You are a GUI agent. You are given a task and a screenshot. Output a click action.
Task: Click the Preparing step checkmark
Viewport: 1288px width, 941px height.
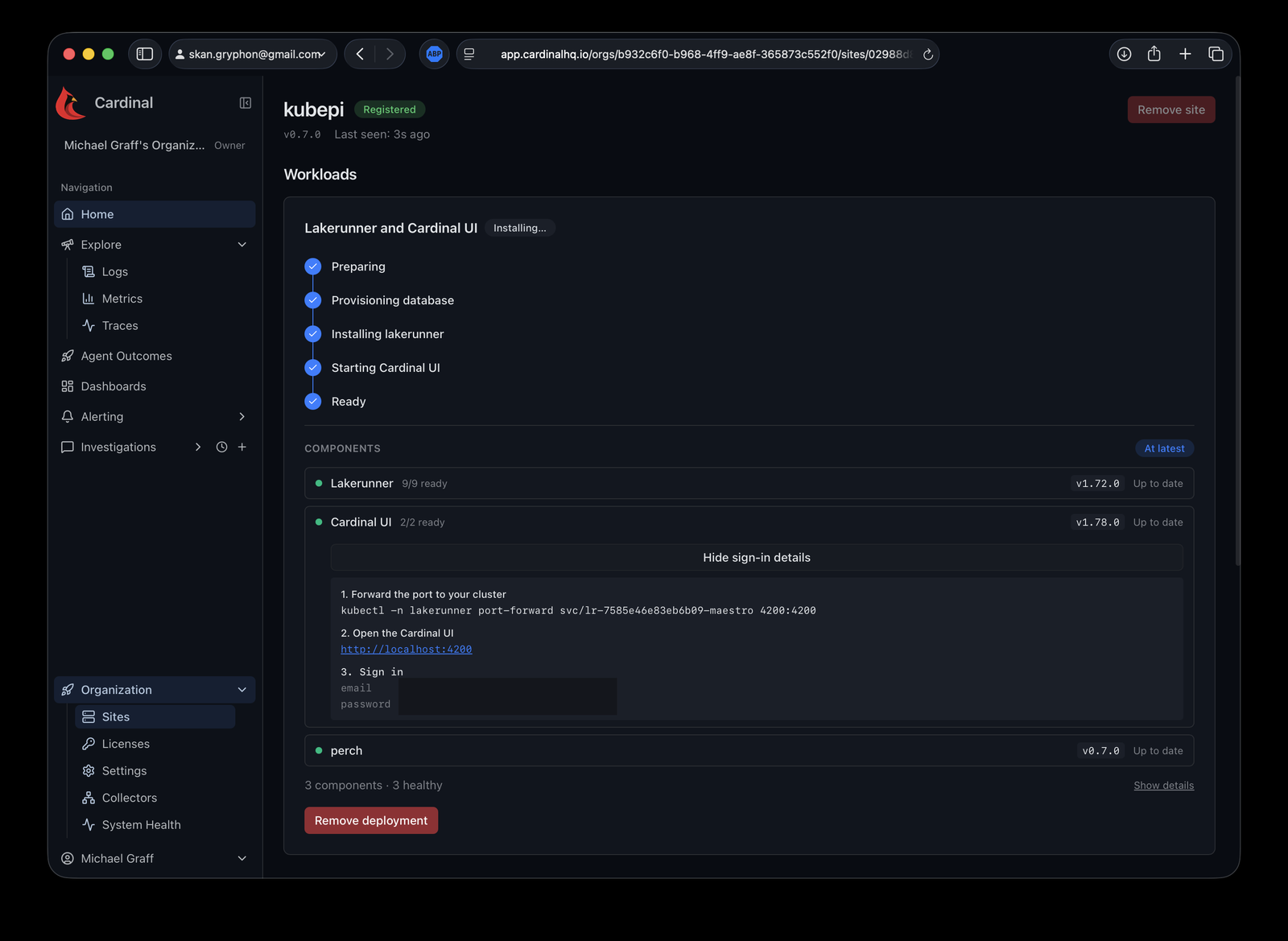pyautogui.click(x=313, y=266)
